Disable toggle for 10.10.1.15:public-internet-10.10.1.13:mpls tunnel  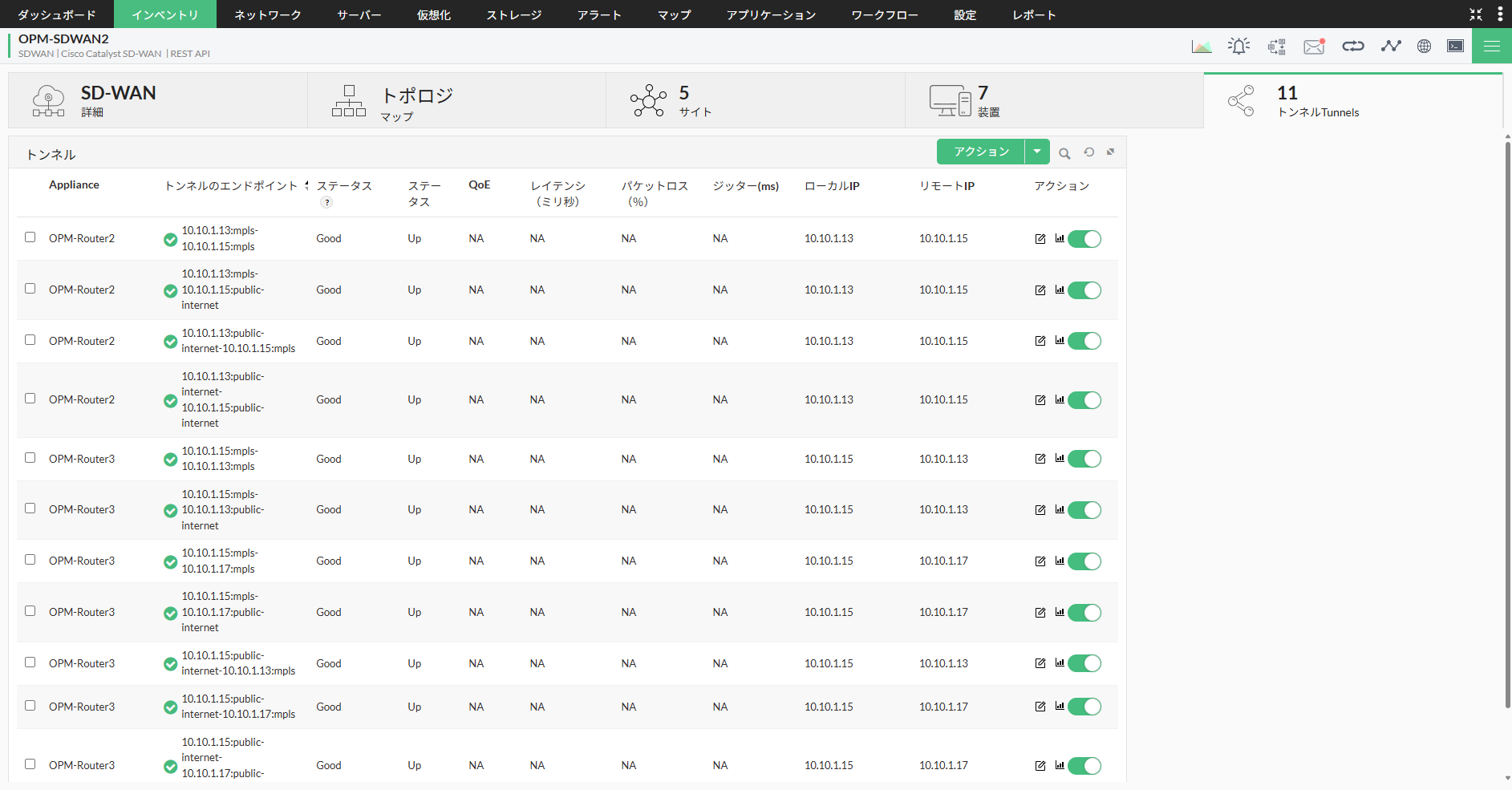[x=1084, y=663]
